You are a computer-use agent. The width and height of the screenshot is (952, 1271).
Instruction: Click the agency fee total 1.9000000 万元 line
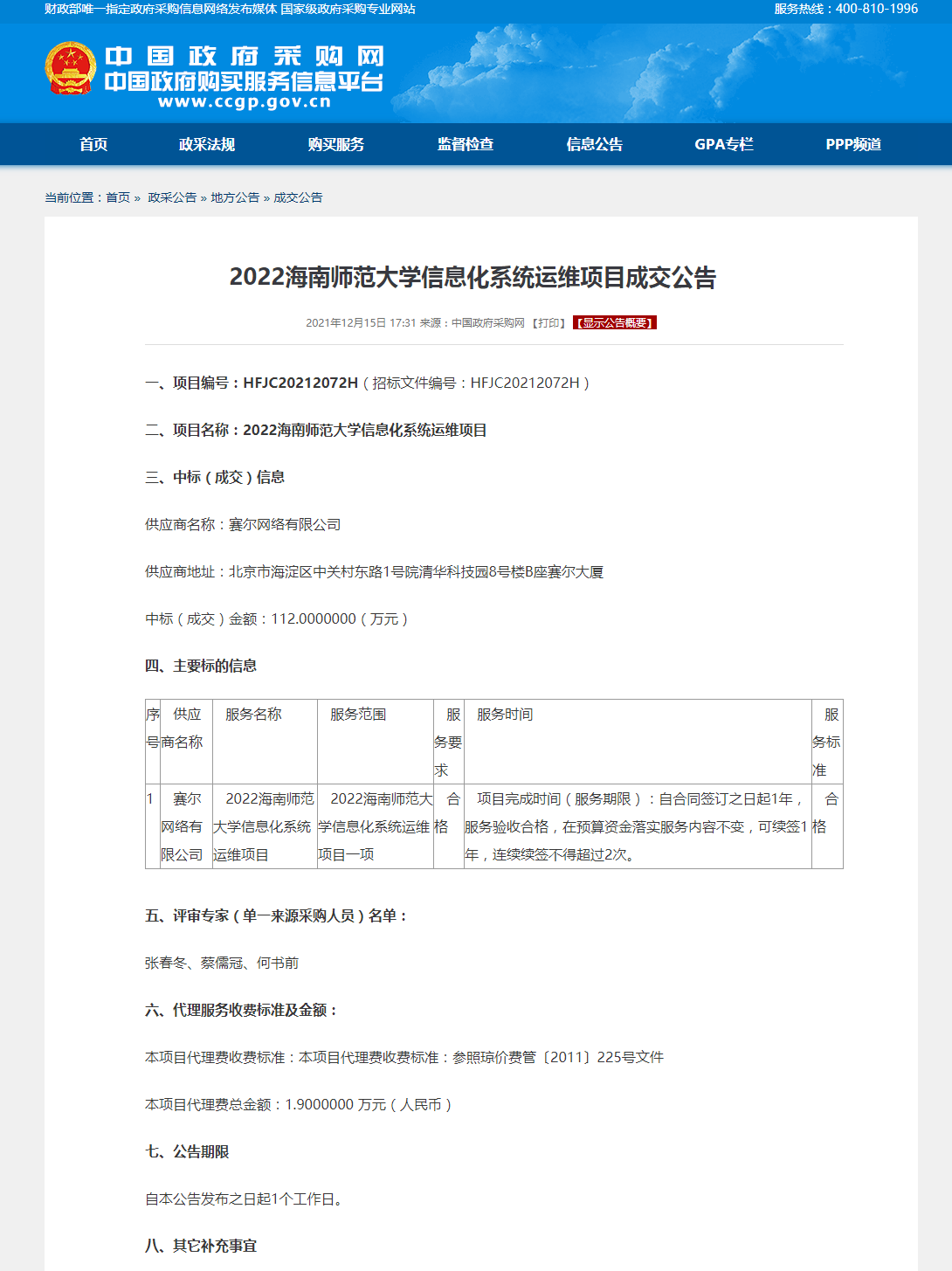[299, 1104]
